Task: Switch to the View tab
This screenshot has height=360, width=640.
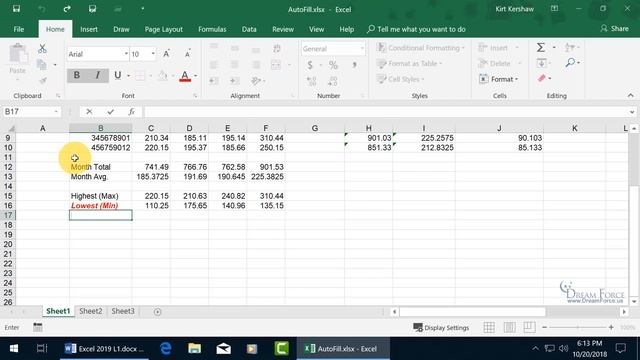Action: pos(316,29)
